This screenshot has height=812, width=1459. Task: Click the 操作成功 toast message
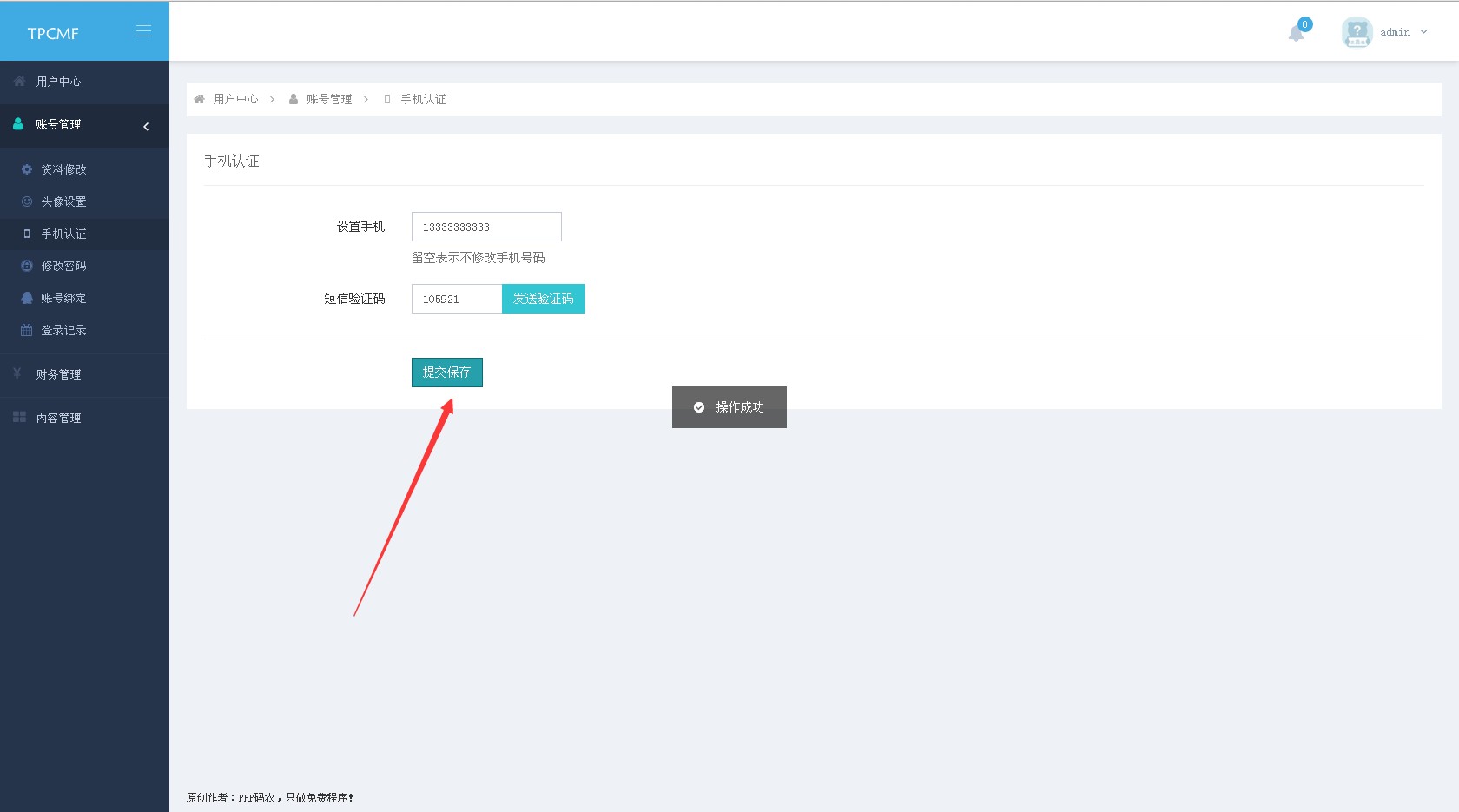click(x=729, y=407)
